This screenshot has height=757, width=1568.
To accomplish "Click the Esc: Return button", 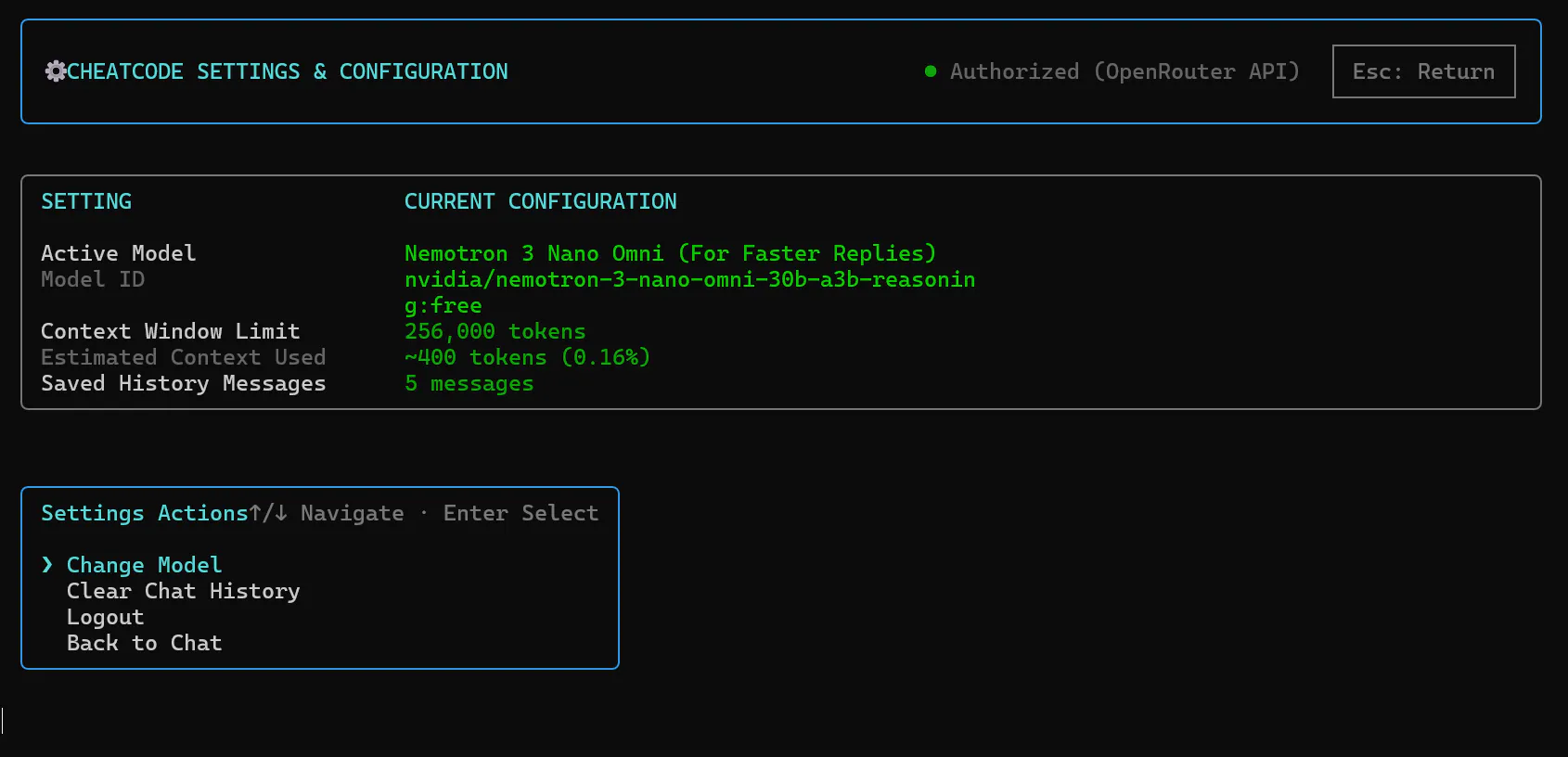I will (1423, 71).
